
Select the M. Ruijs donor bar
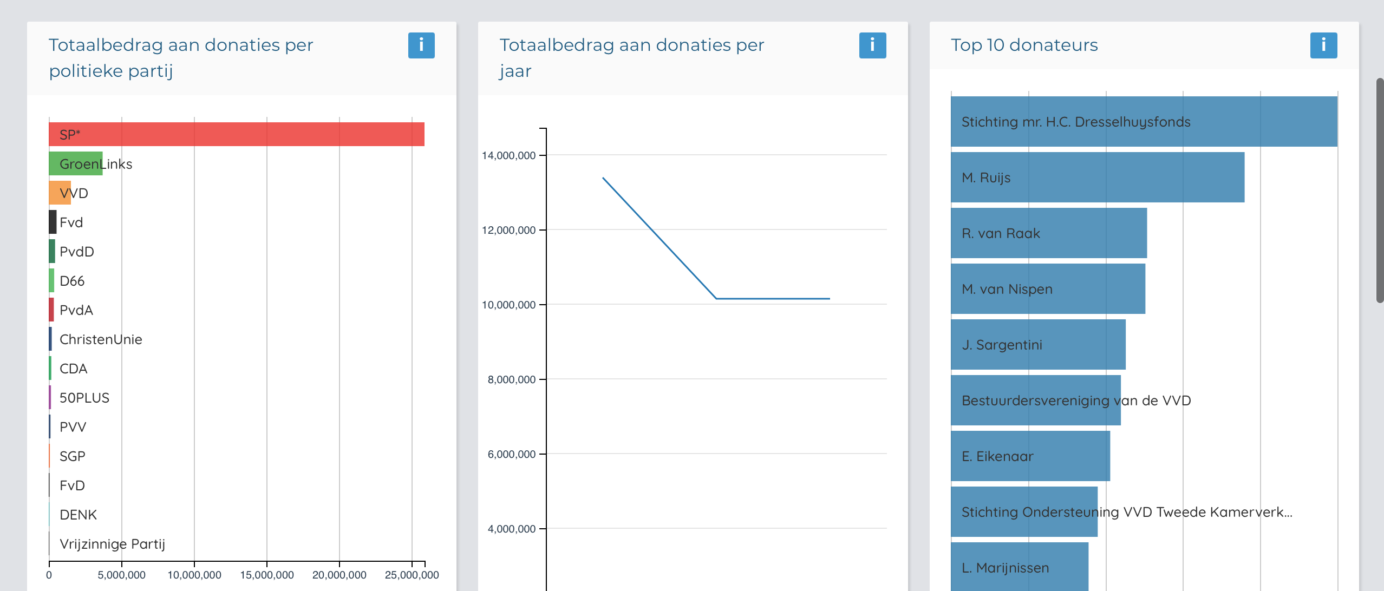[1098, 177]
